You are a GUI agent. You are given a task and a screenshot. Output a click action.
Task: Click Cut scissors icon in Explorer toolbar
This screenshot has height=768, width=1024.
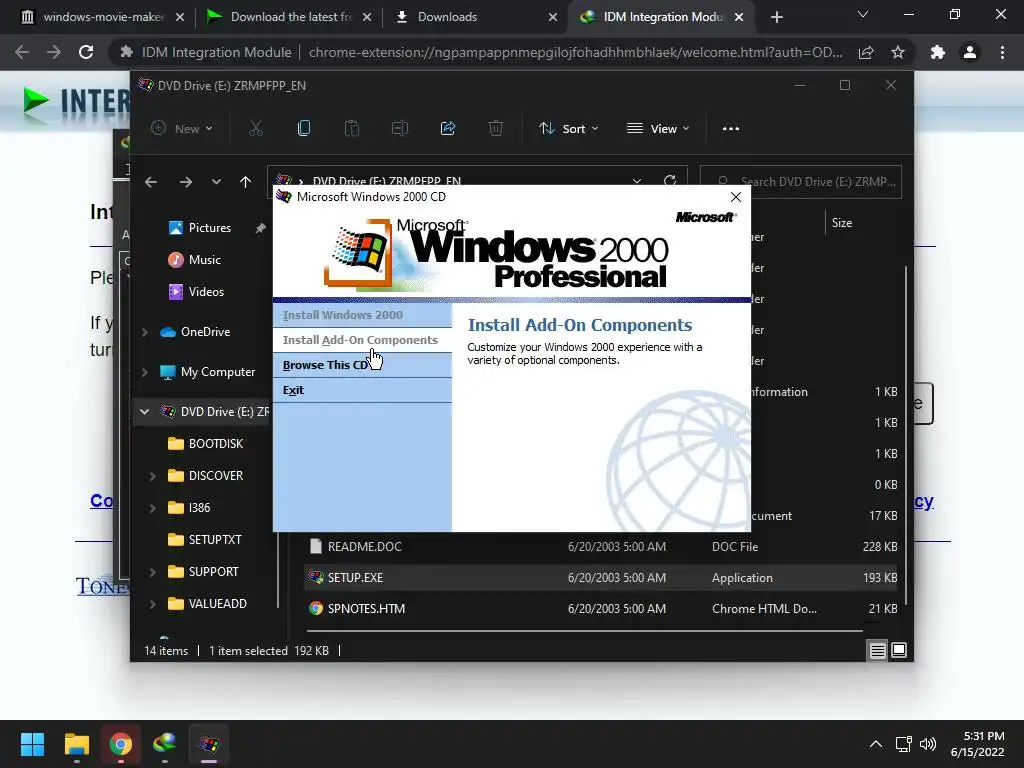256,129
